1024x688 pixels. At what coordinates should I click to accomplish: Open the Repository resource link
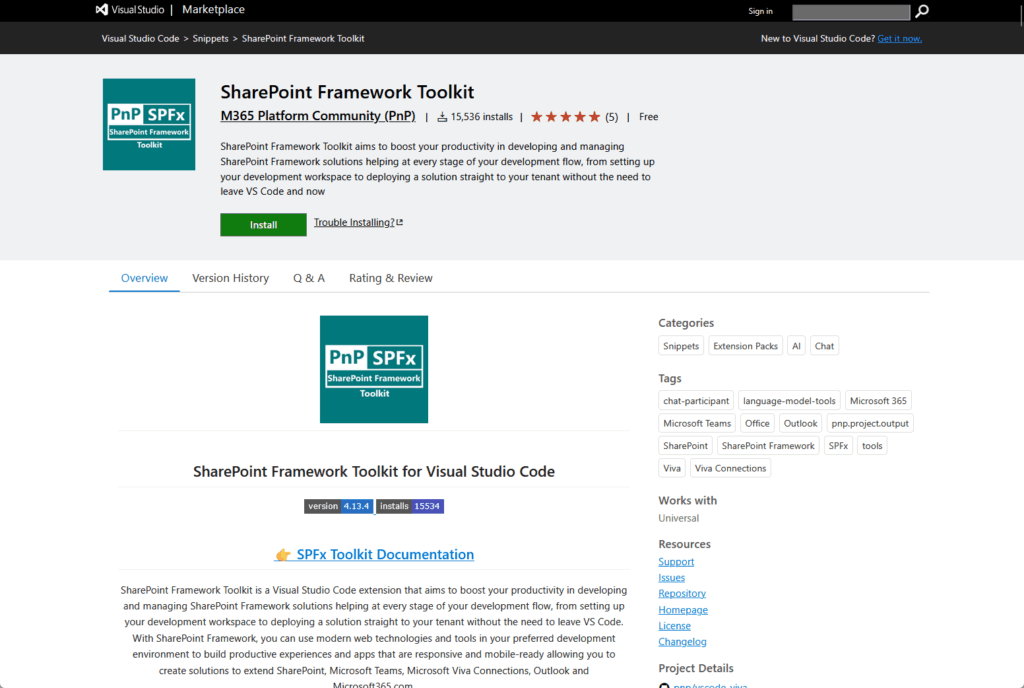[x=682, y=593]
